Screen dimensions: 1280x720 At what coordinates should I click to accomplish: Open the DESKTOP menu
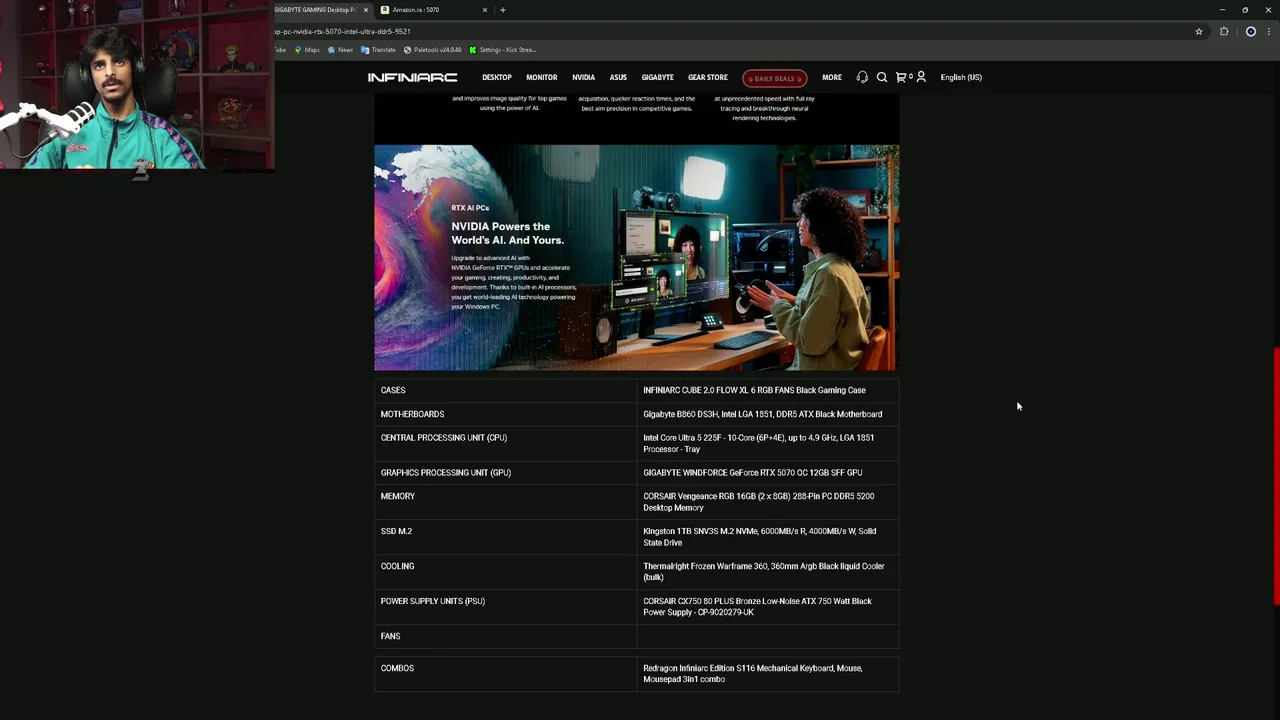[x=496, y=77]
